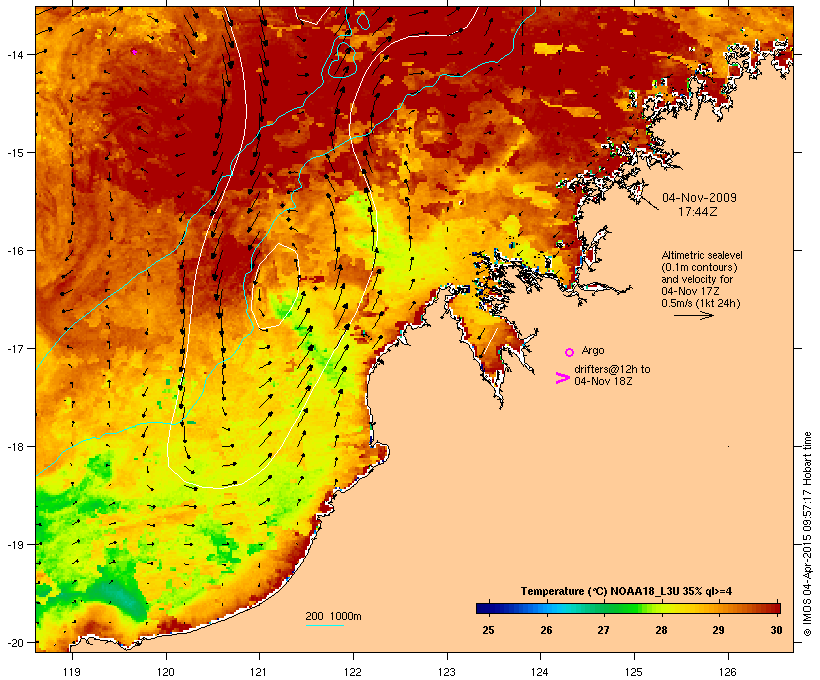
Task: Click the longitude axis label 120
Action: click(166, 672)
